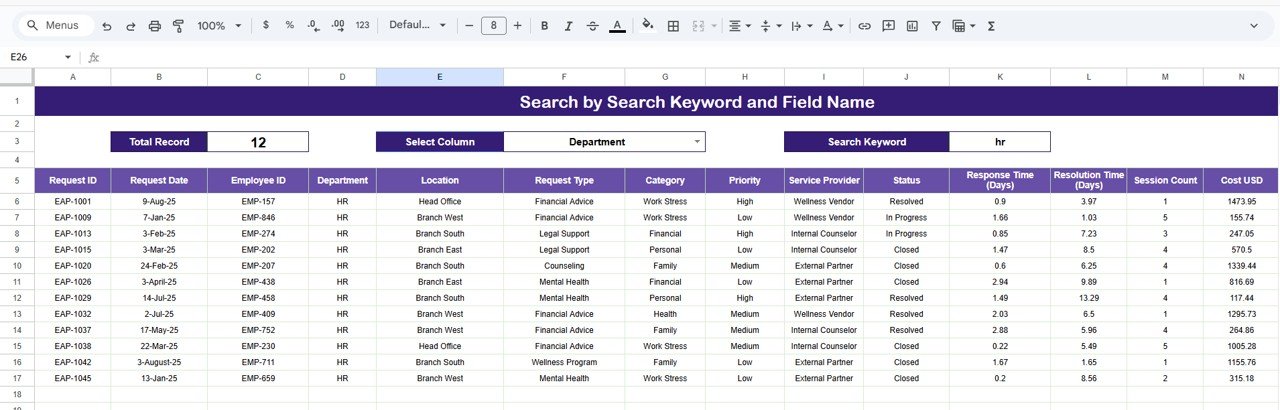Open the Fill color picker
Screen dimensions: 1280x410
(647, 26)
